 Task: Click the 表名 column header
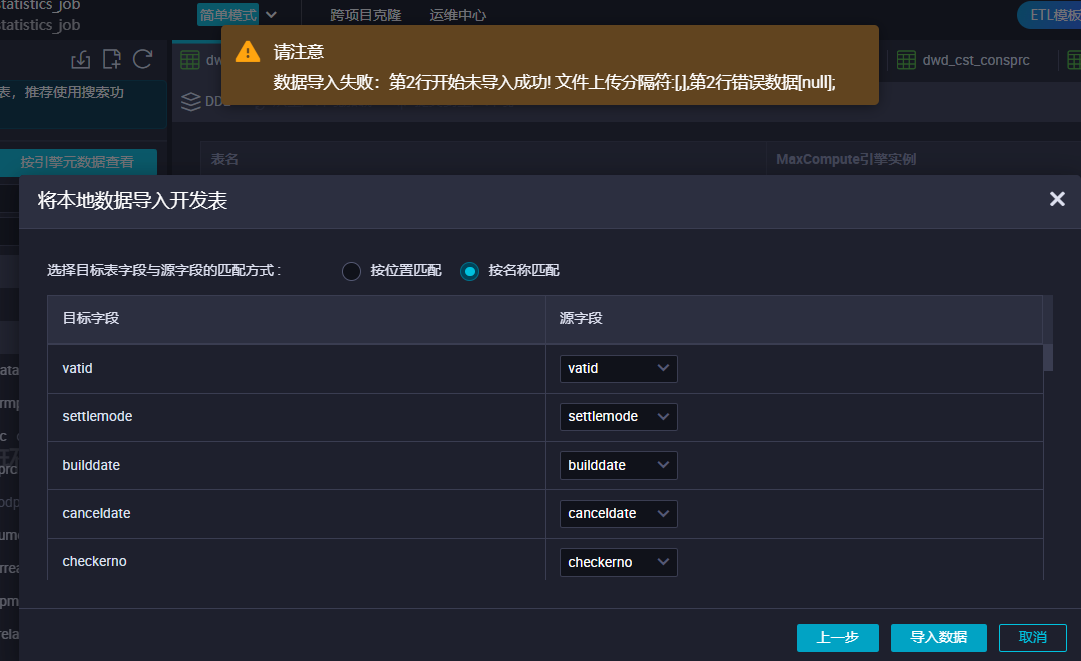224,159
